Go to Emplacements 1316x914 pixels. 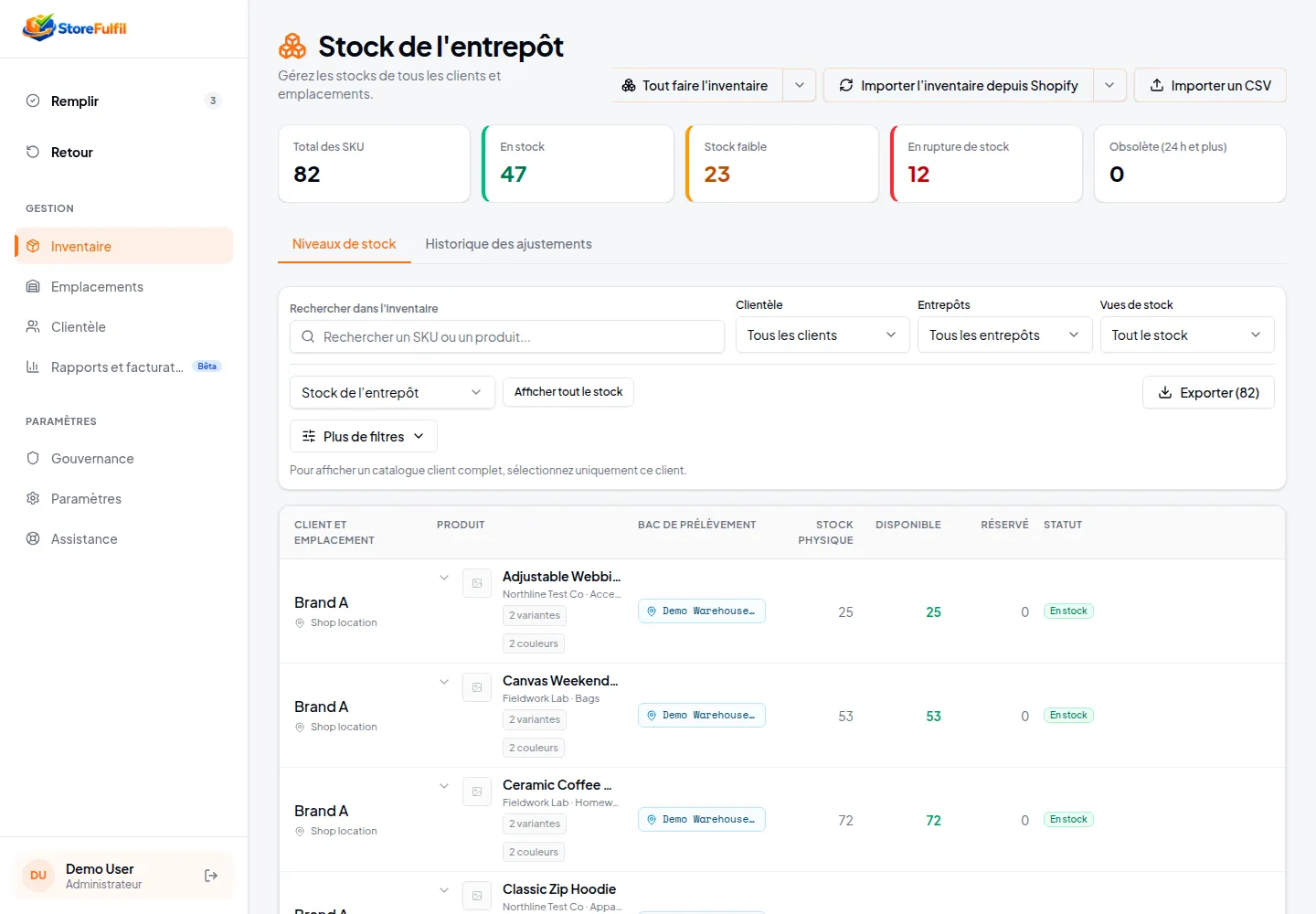click(123, 286)
